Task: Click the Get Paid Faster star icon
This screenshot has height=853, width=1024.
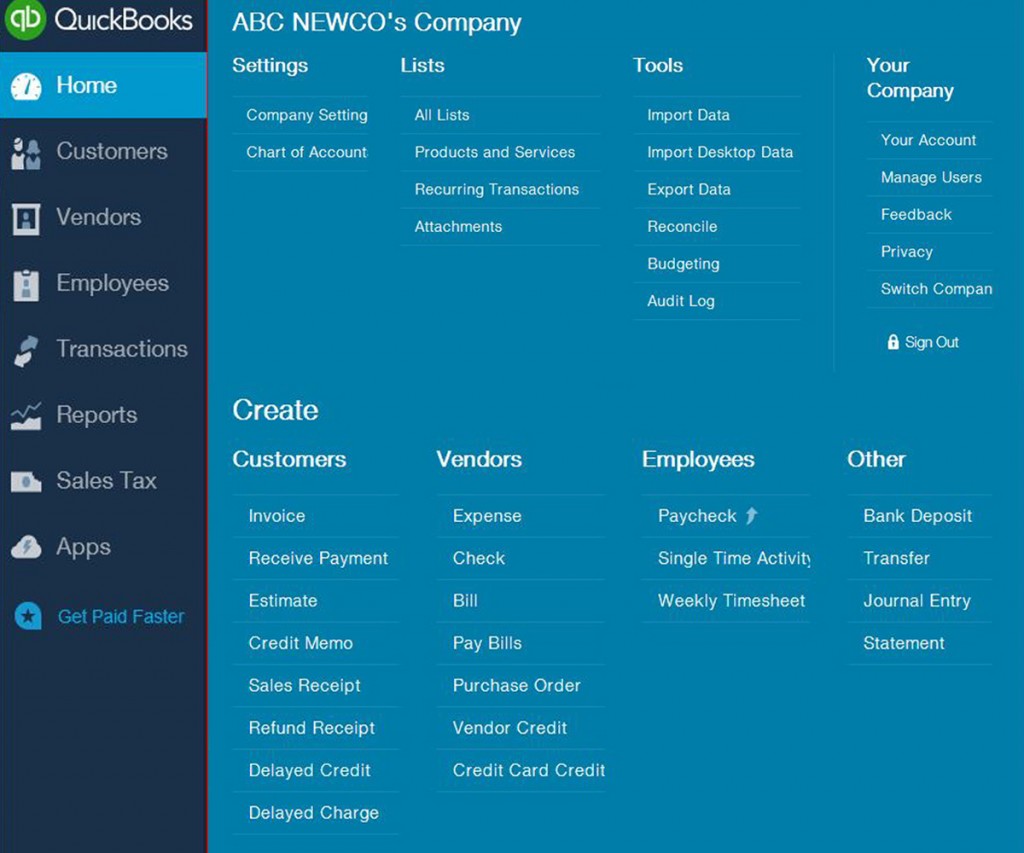Action: 28,616
